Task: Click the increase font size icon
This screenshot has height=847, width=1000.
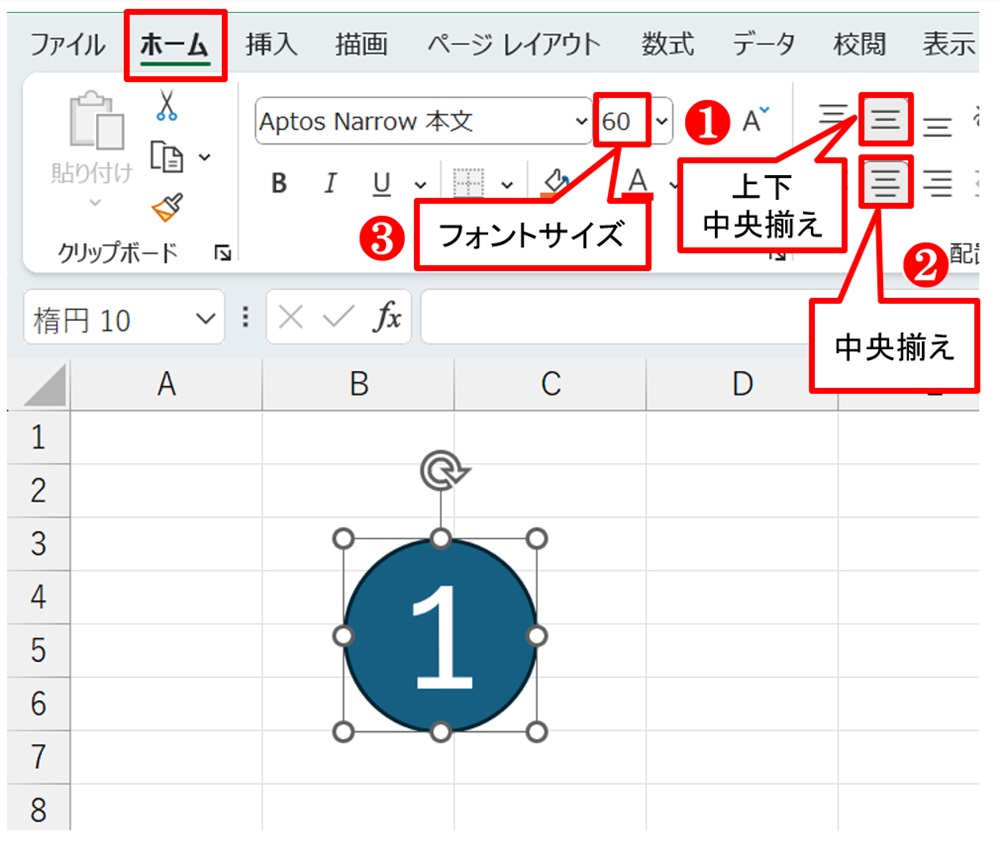Action: (755, 121)
